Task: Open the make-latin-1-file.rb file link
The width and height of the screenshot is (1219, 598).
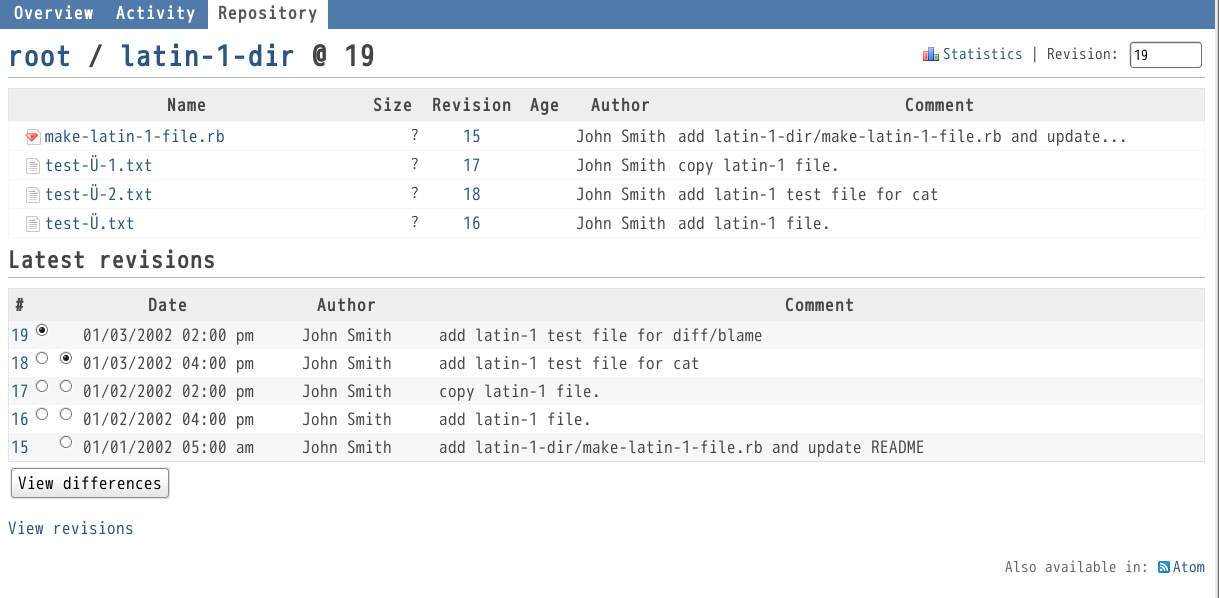Action: (x=135, y=137)
